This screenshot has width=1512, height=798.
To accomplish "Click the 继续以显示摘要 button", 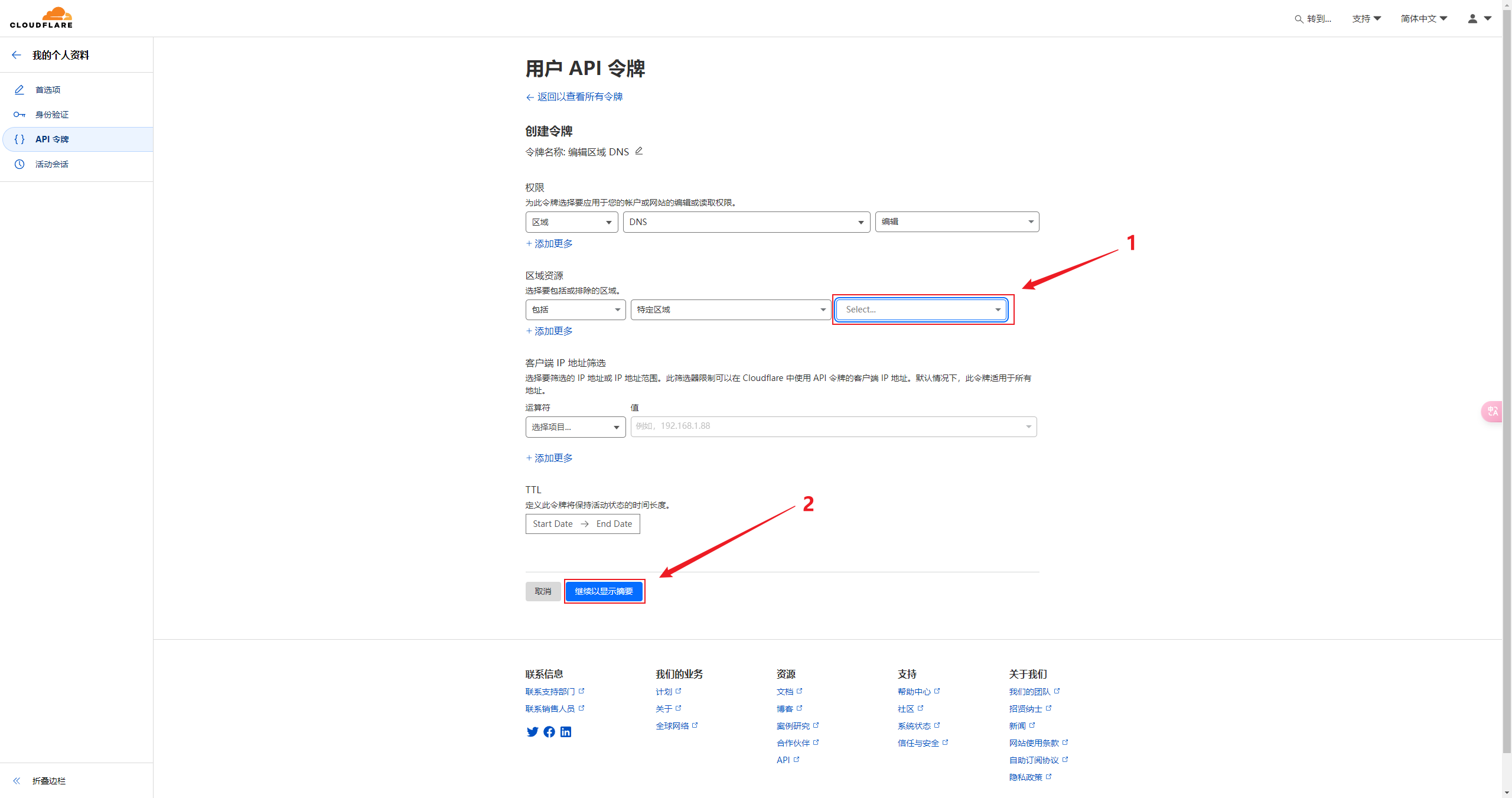I will pyautogui.click(x=604, y=591).
